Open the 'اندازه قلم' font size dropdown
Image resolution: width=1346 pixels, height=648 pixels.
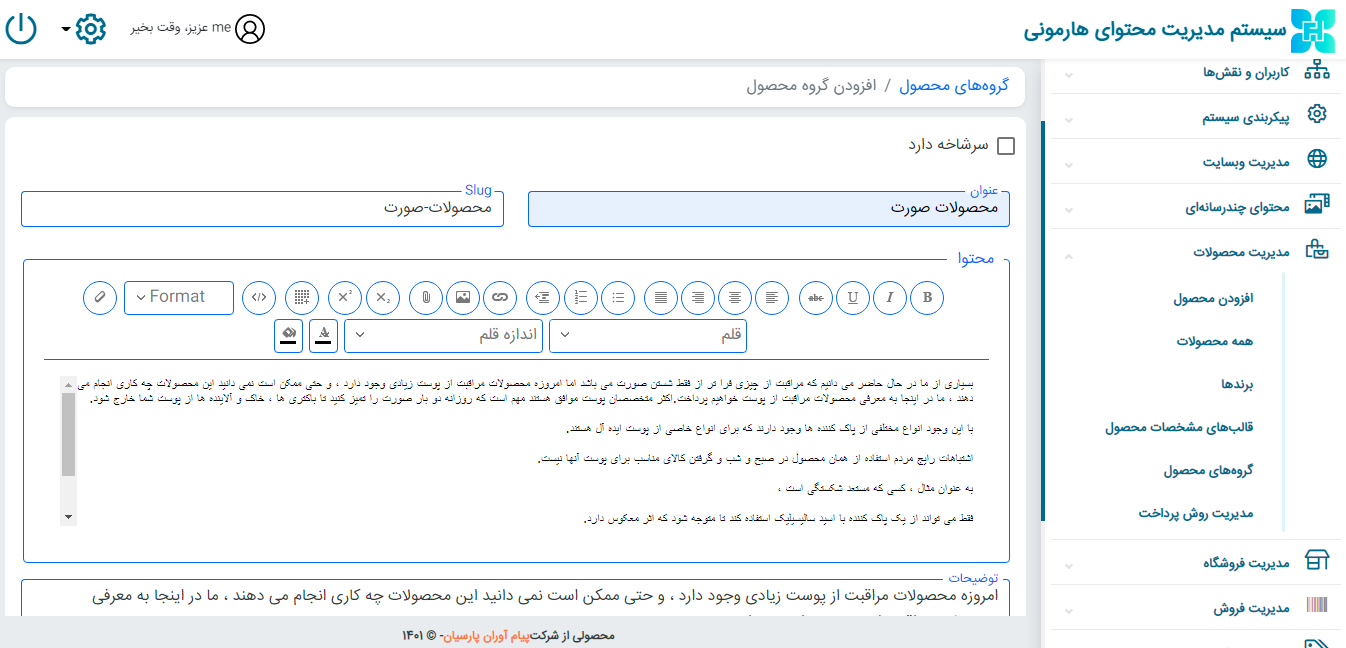(x=444, y=336)
